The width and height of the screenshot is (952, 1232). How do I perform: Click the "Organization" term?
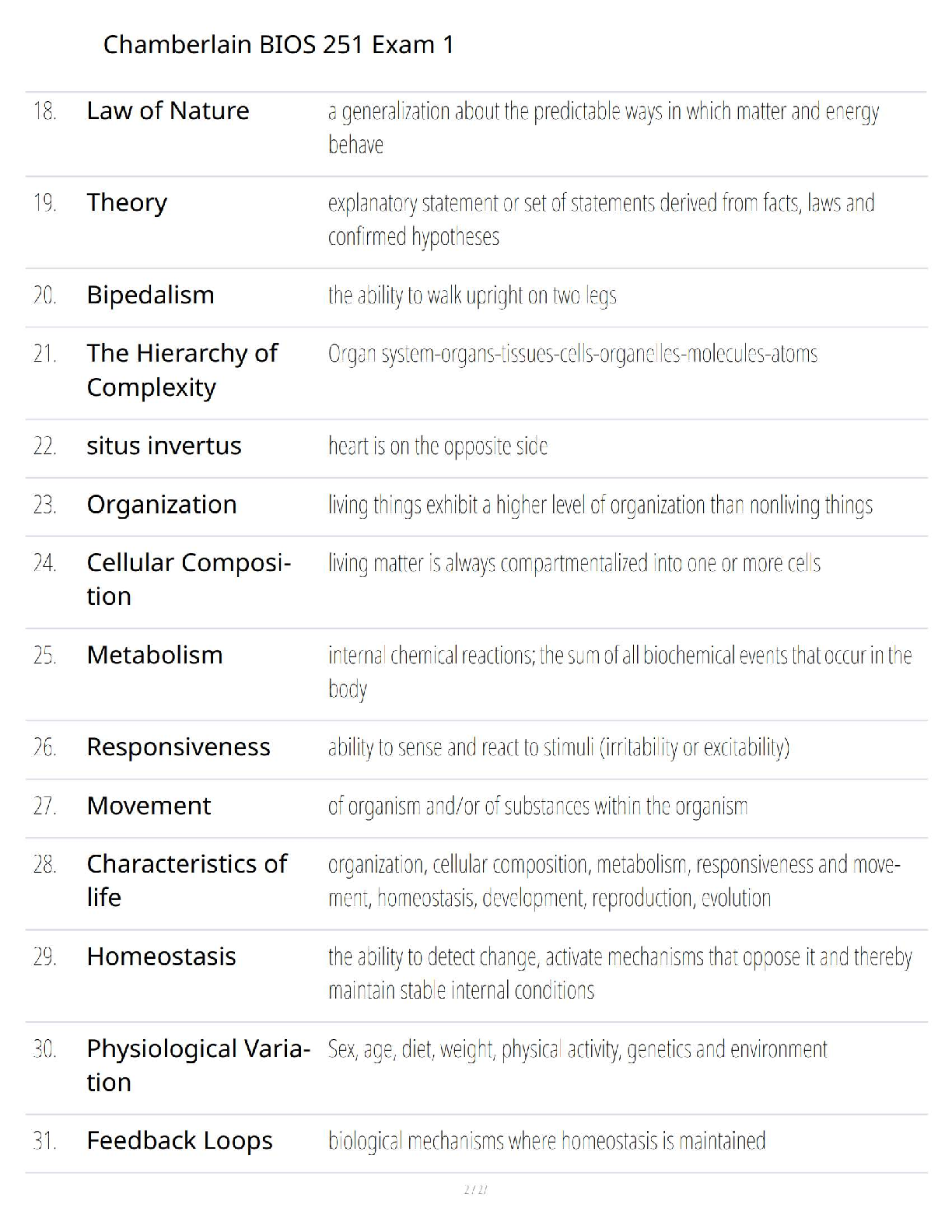click(161, 505)
